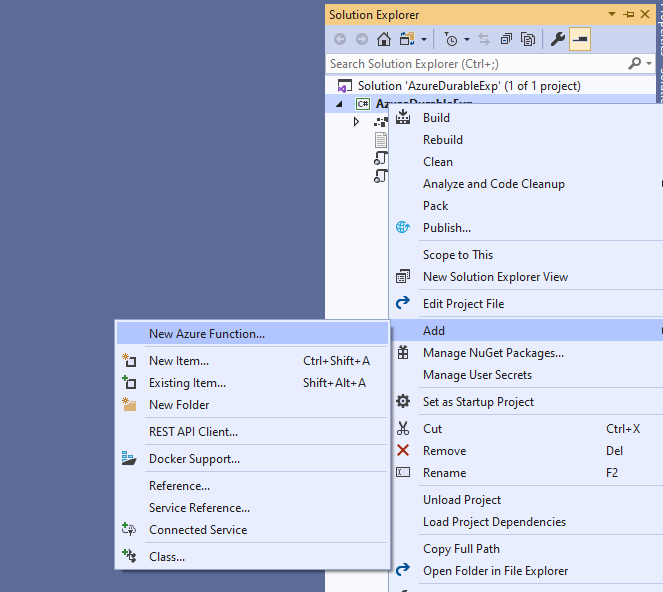663x592 pixels.
Task: Click the red X Remove icon
Action: tap(403, 450)
